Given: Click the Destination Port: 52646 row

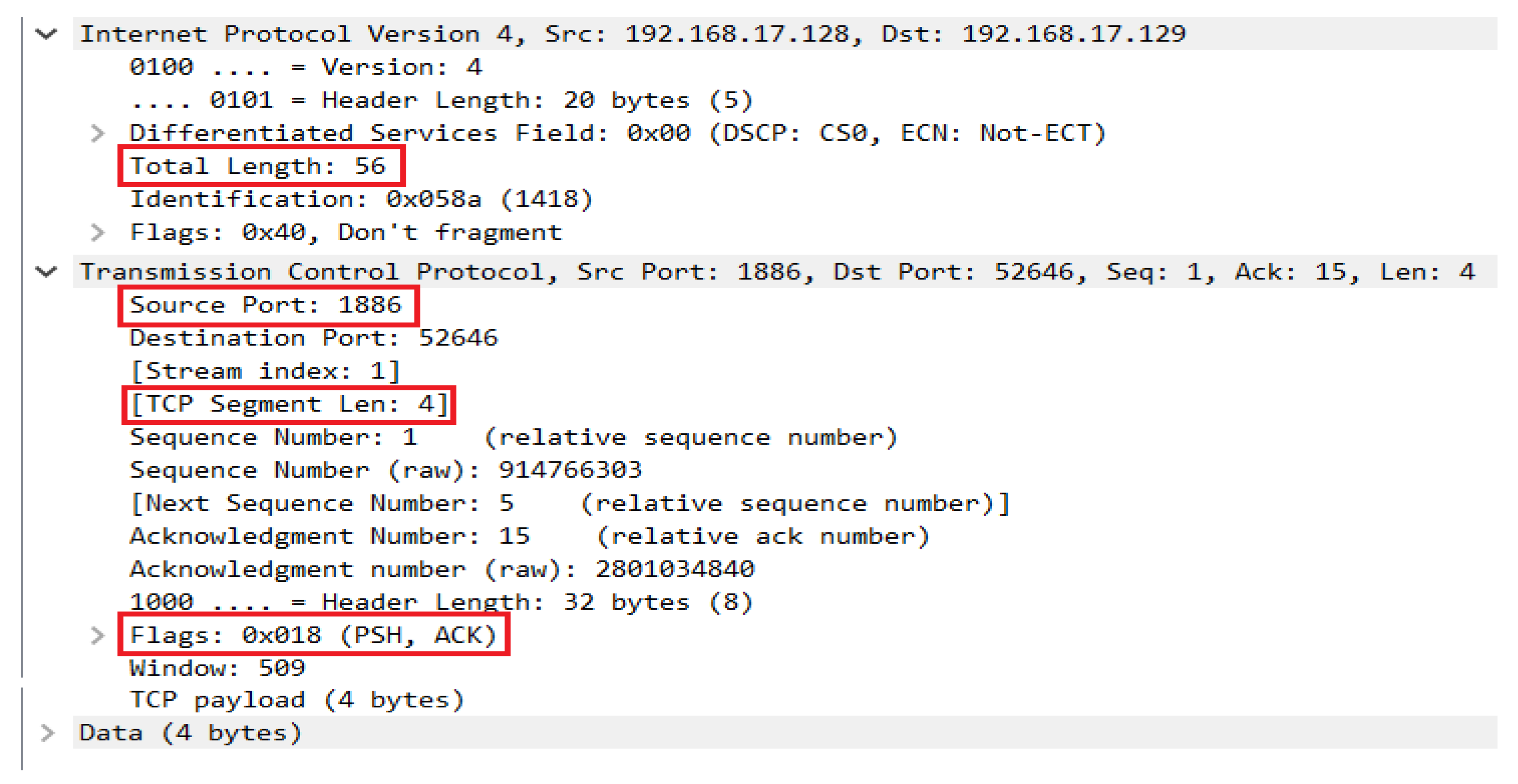Looking at the screenshot, I should 313,338.
